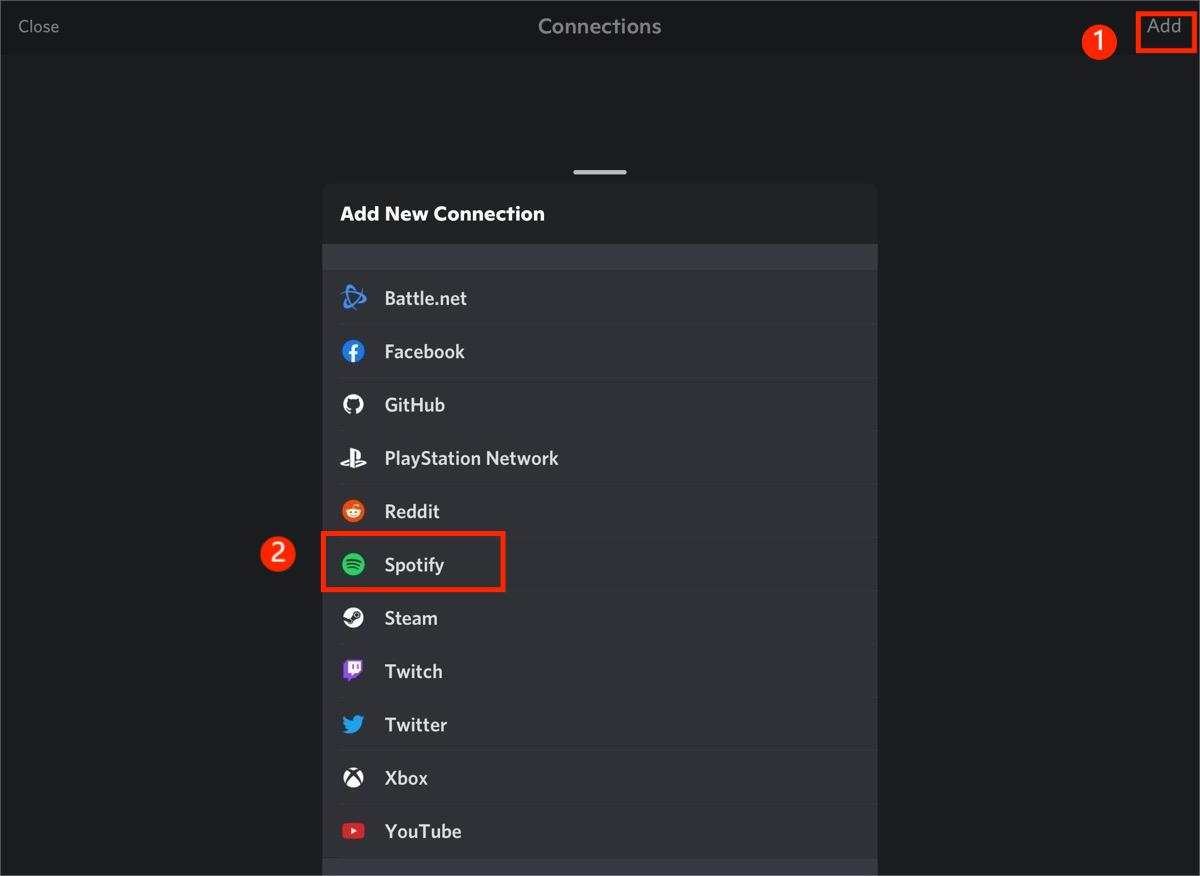Click the Twitter bird icon

point(353,724)
